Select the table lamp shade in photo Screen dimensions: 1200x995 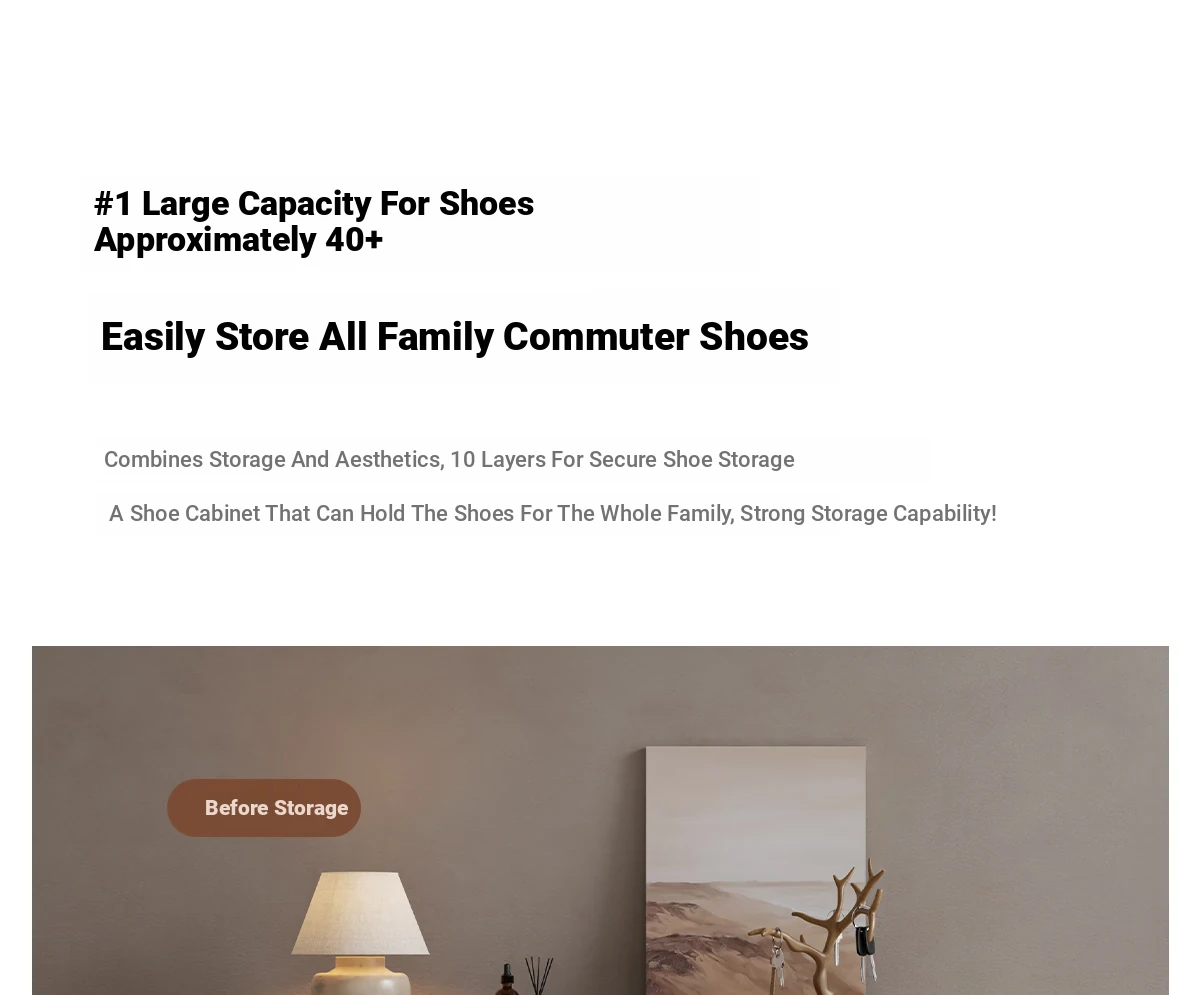pyautogui.click(x=361, y=913)
